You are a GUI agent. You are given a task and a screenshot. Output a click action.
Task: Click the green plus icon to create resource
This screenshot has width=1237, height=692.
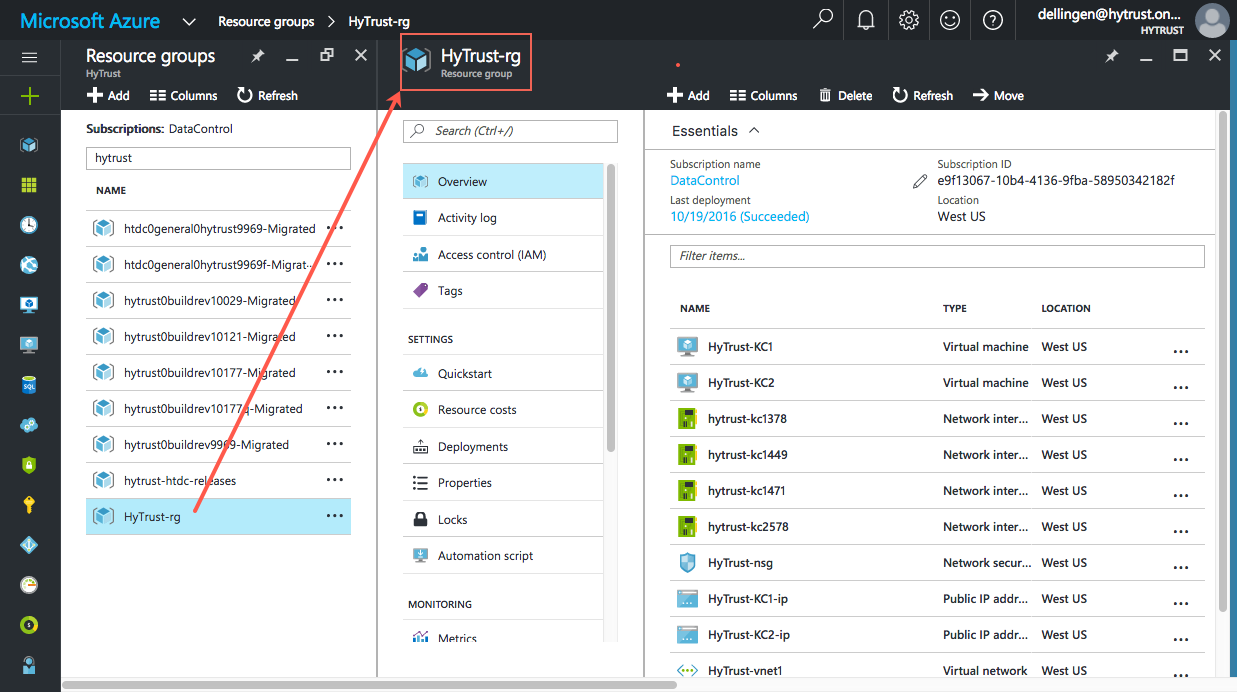pos(30,96)
